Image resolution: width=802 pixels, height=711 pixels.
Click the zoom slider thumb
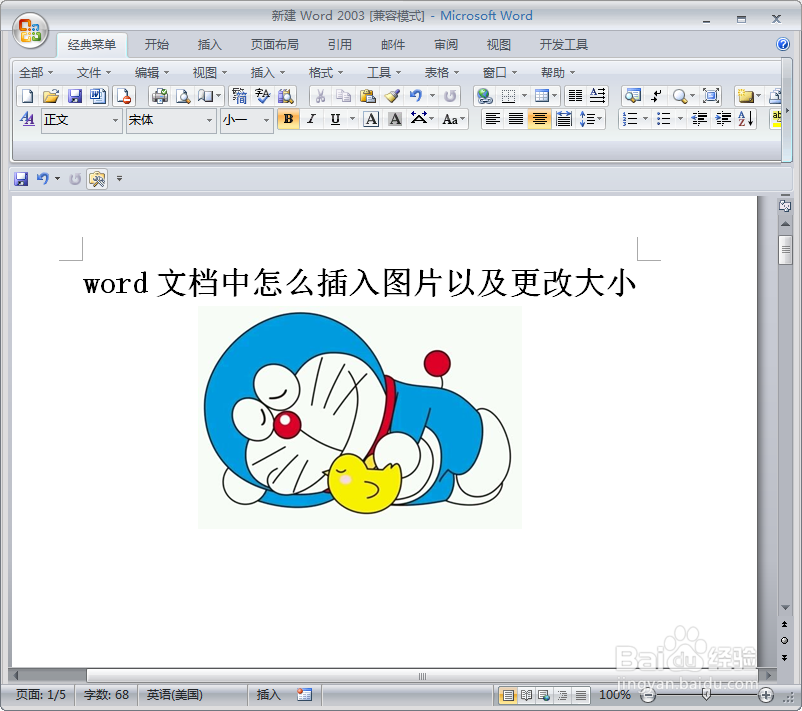click(x=706, y=694)
